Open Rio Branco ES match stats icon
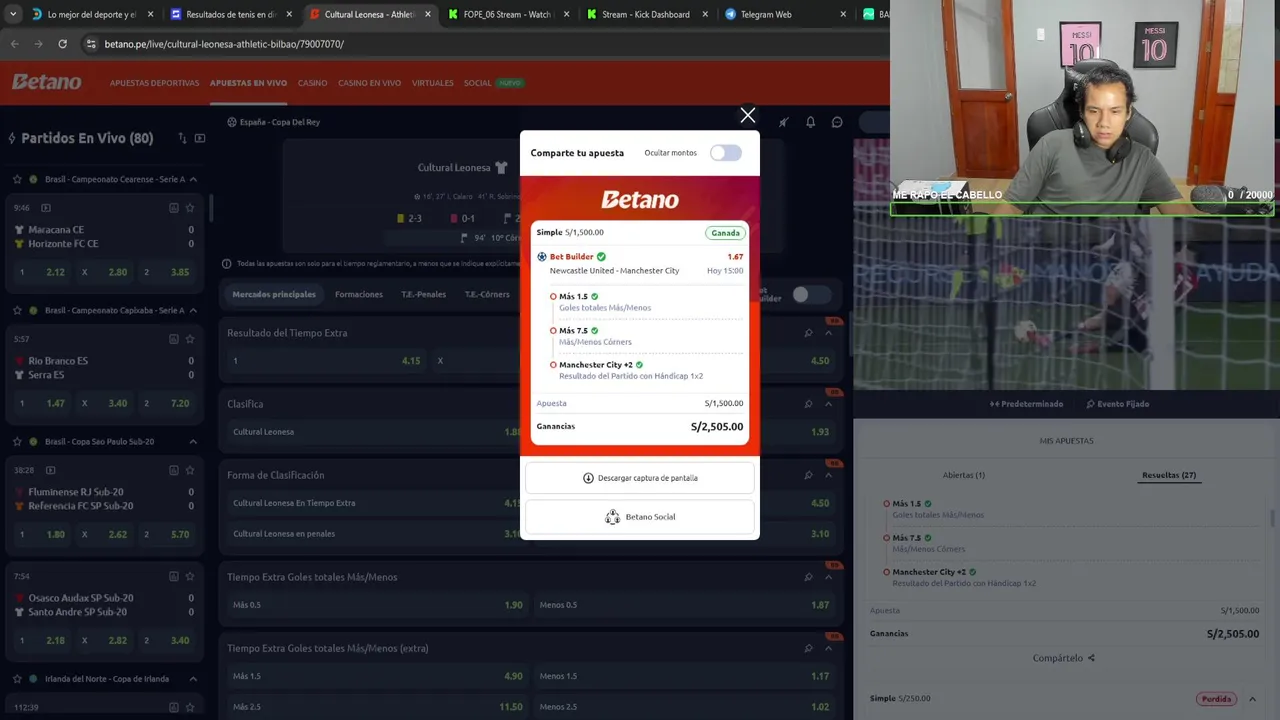This screenshot has width=1280, height=720. (173, 339)
